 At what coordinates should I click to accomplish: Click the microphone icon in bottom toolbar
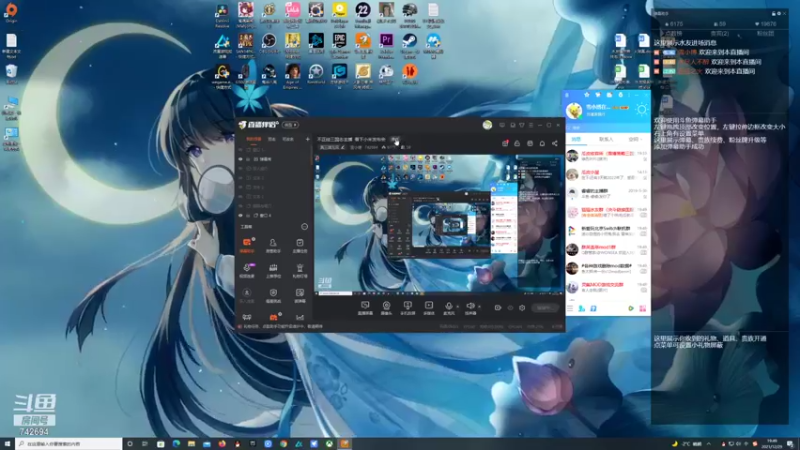pos(448,307)
